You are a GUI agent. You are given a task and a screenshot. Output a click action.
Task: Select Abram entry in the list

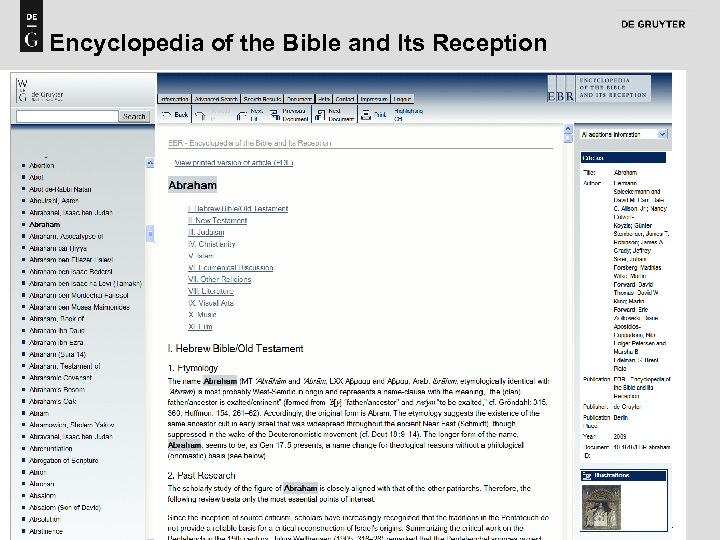pyautogui.click(x=39, y=413)
